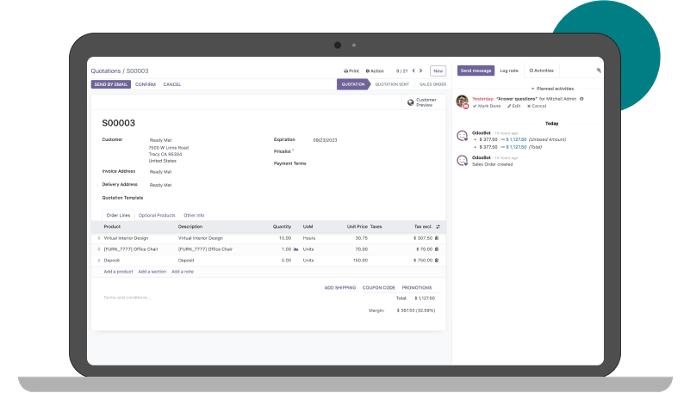Switch to Other Info tab
Viewport: 690px width, 393px height.
tap(194, 215)
